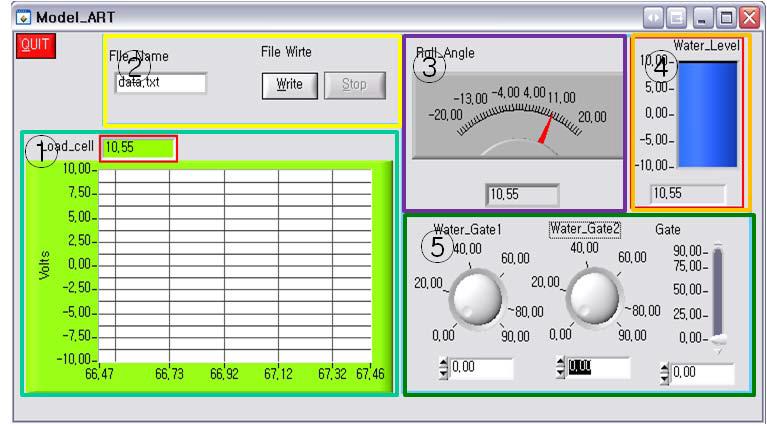The height and width of the screenshot is (426, 767).
Task: Click the Load_cell value display showing 10,55
Action: (x=138, y=147)
